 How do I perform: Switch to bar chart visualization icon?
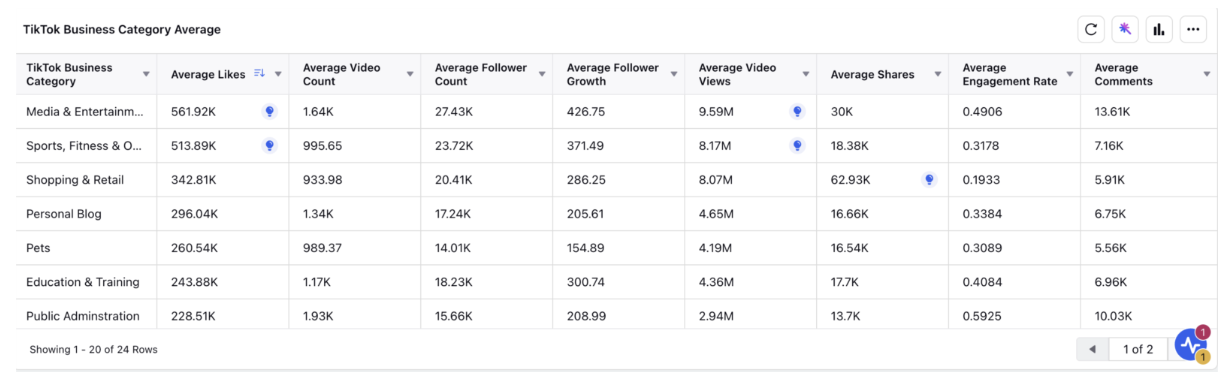tap(1159, 29)
